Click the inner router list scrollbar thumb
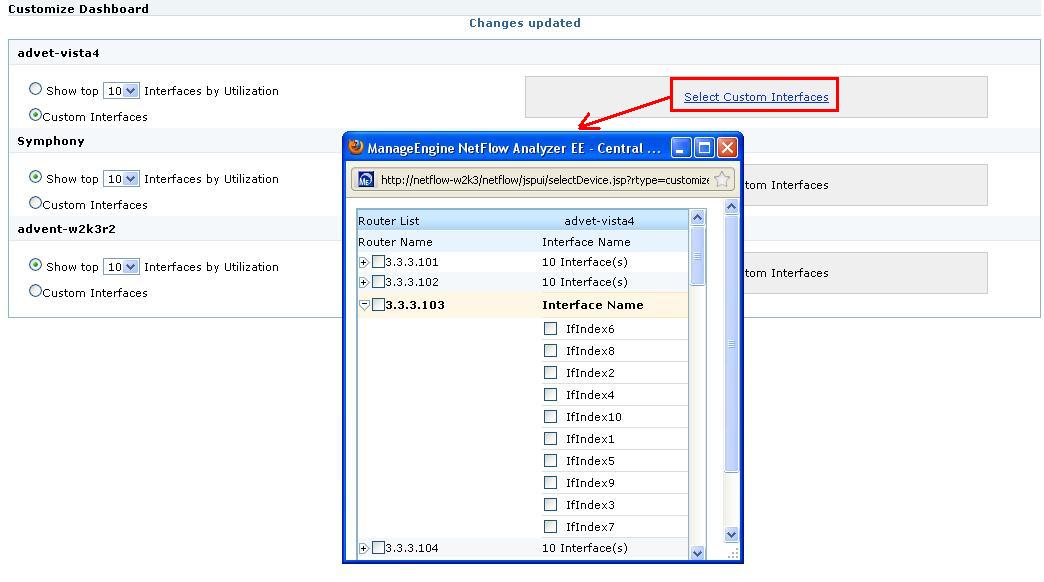This screenshot has width=1044, height=582. tap(698, 256)
